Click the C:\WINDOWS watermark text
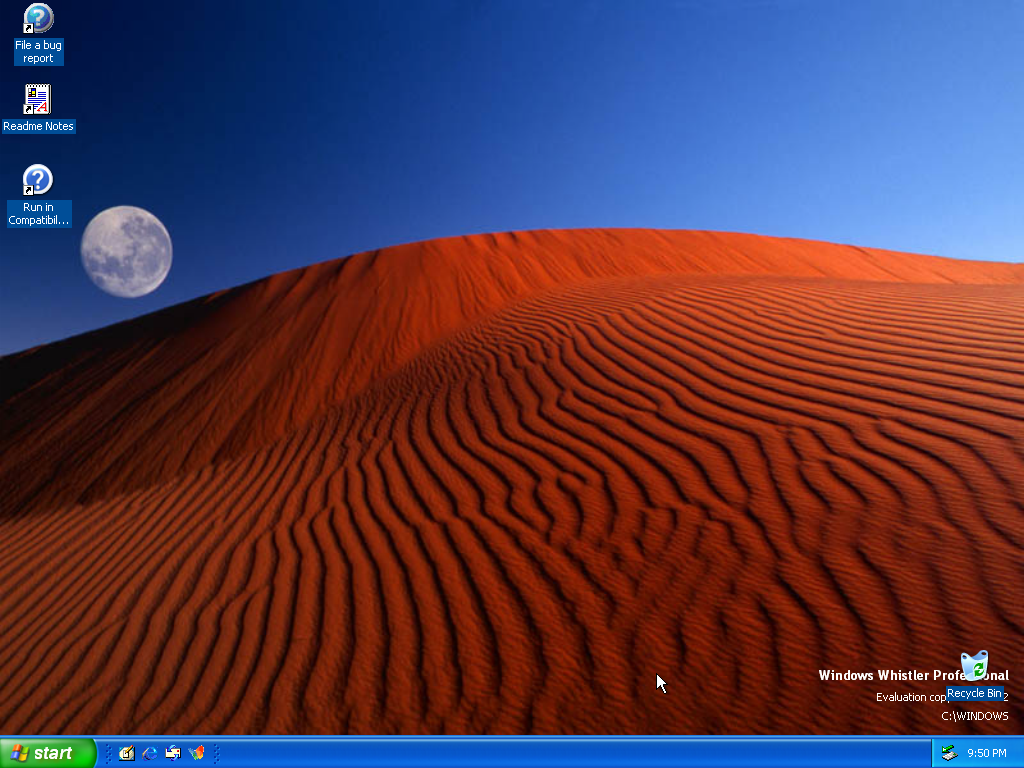Image resolution: width=1024 pixels, height=768 pixels. point(974,716)
